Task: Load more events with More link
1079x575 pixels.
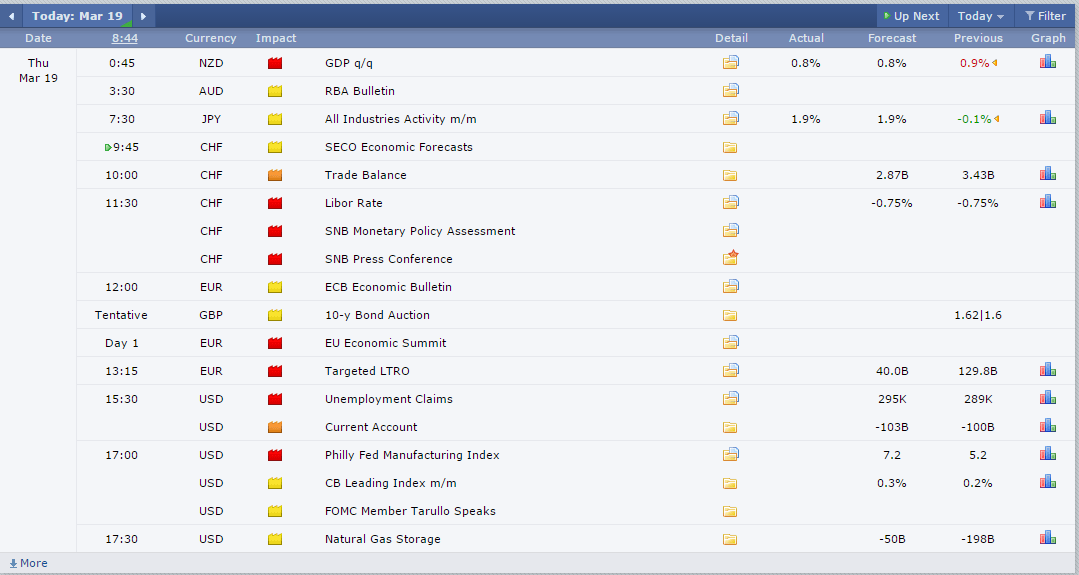Action: coord(28,563)
